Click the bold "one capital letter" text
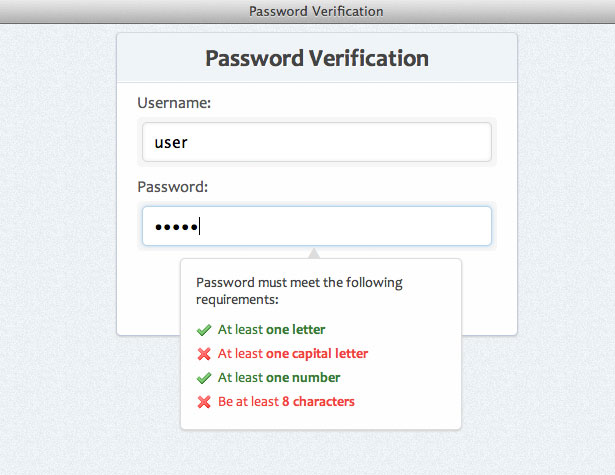This screenshot has width=615, height=475. point(317,353)
